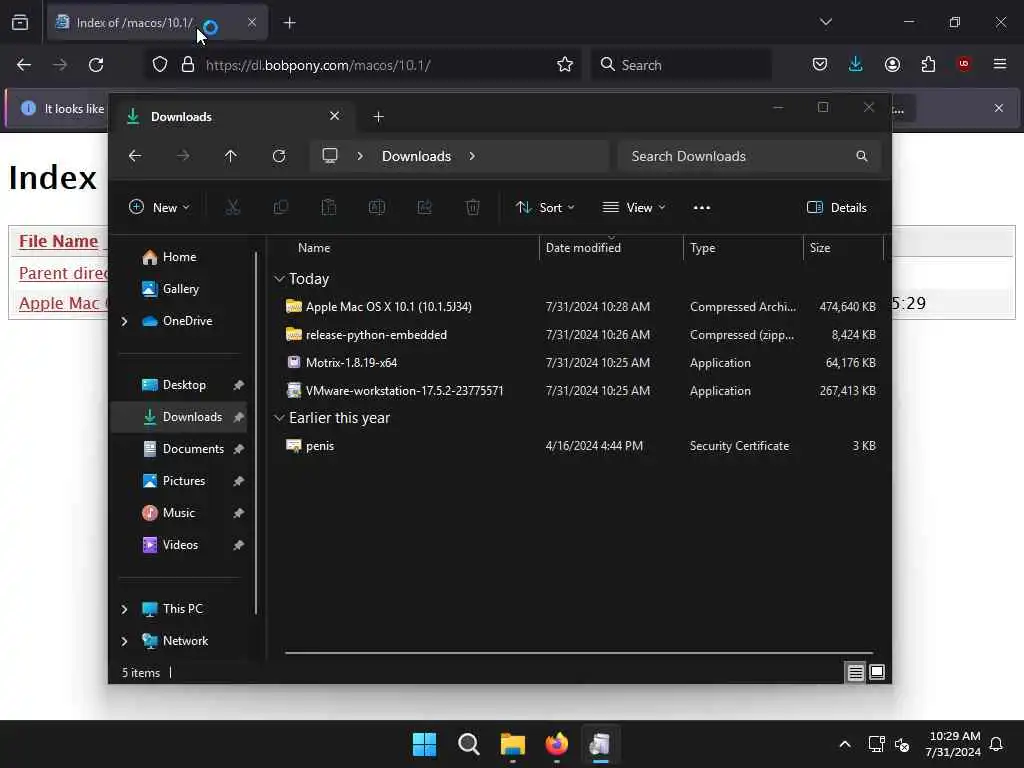
Task: Expand This PC in navigation pane
Action: click(124, 609)
